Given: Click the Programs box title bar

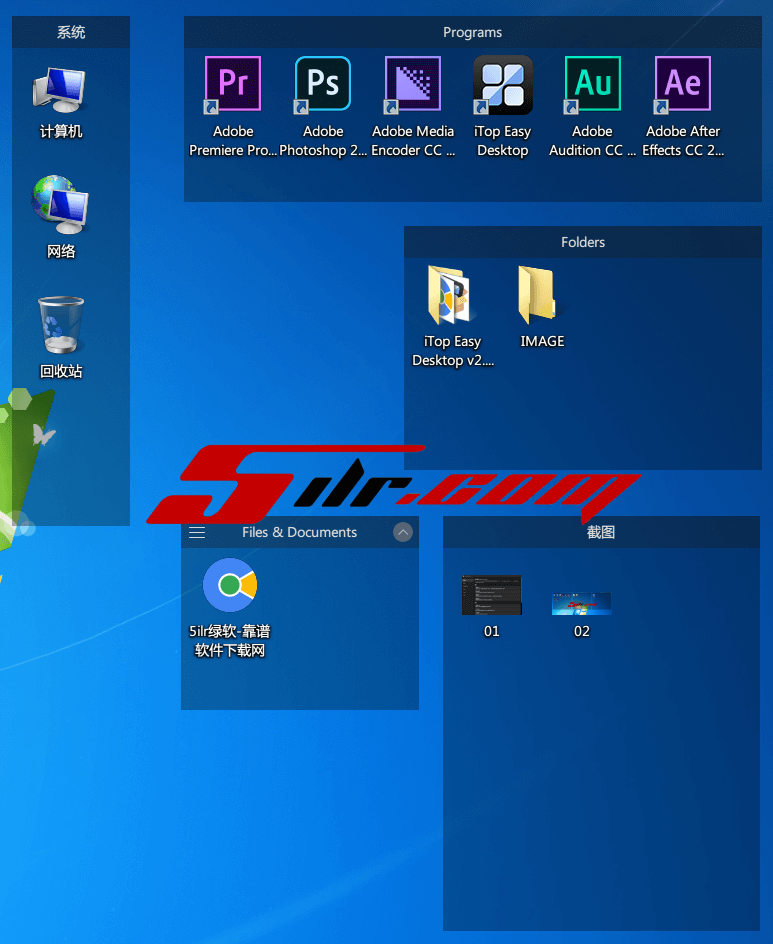Looking at the screenshot, I should click(472, 32).
